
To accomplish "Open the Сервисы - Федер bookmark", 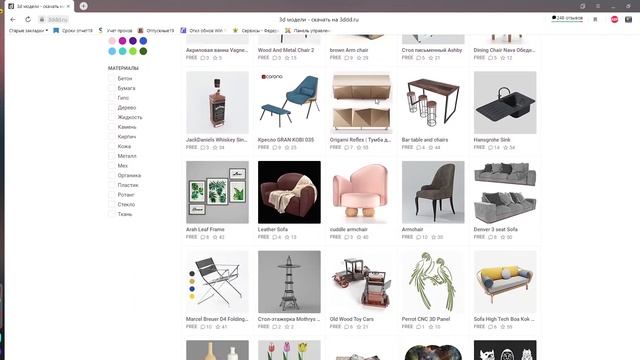I will point(256,31).
